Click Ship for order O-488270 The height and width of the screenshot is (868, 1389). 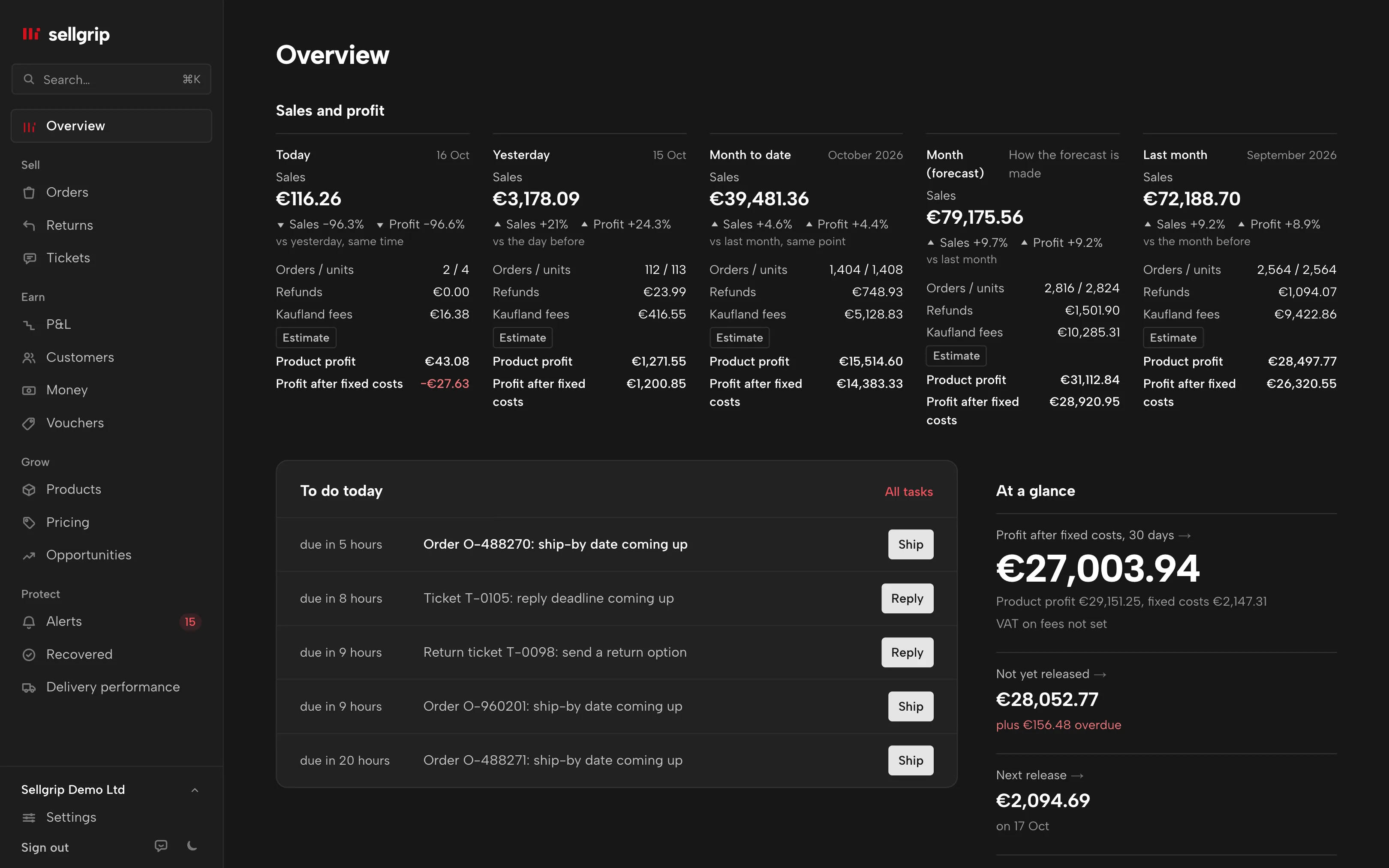(910, 544)
